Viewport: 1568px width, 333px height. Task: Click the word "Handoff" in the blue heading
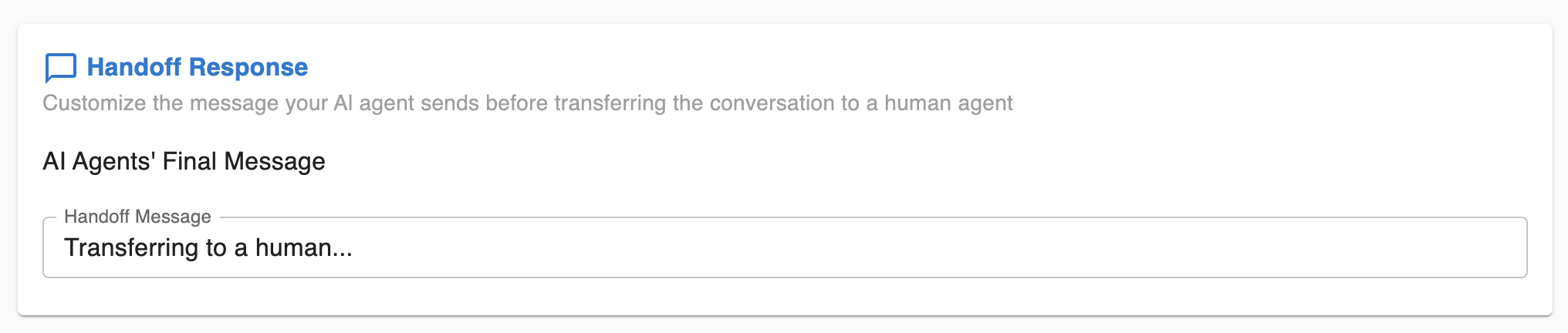pos(133,67)
